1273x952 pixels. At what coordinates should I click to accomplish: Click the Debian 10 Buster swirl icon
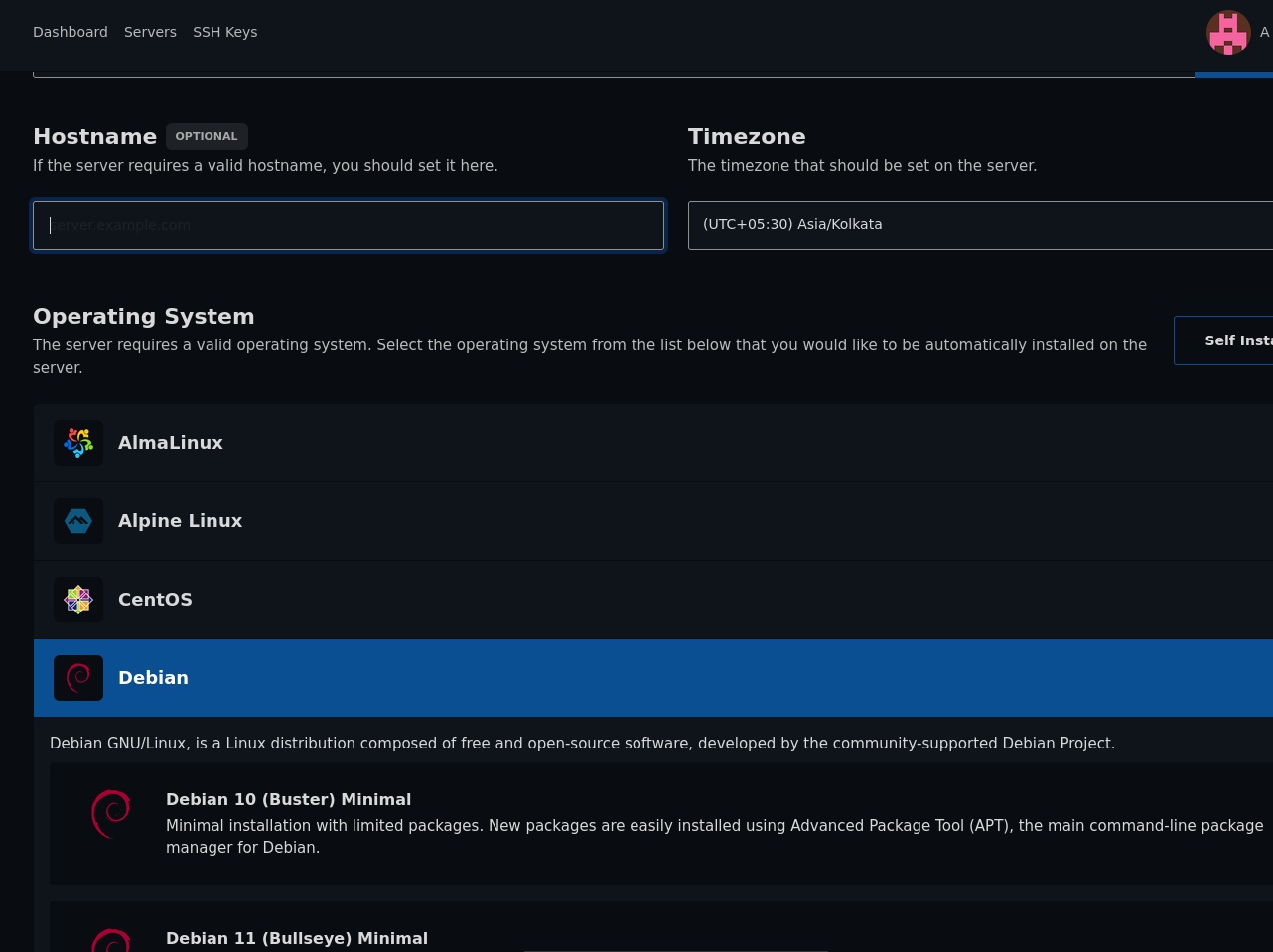point(111,814)
